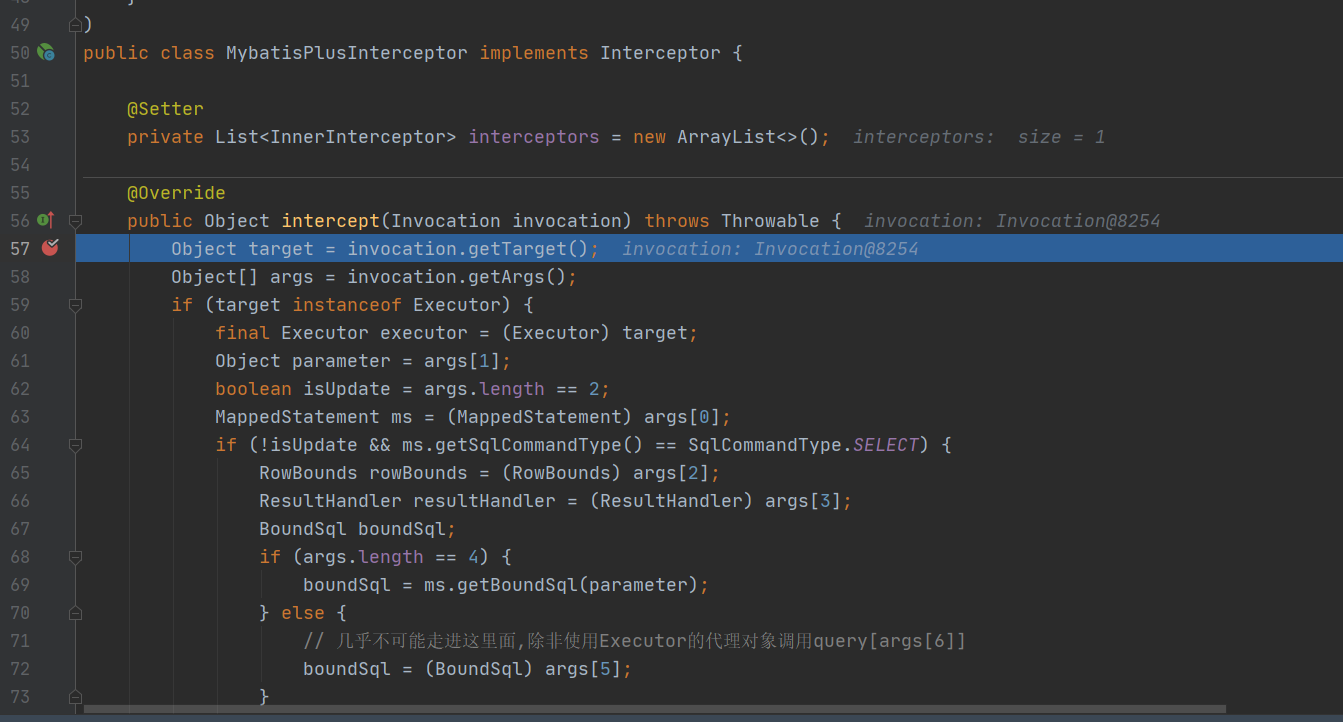Collapse the if block on line 64
This screenshot has width=1343, height=722.
(x=75, y=444)
